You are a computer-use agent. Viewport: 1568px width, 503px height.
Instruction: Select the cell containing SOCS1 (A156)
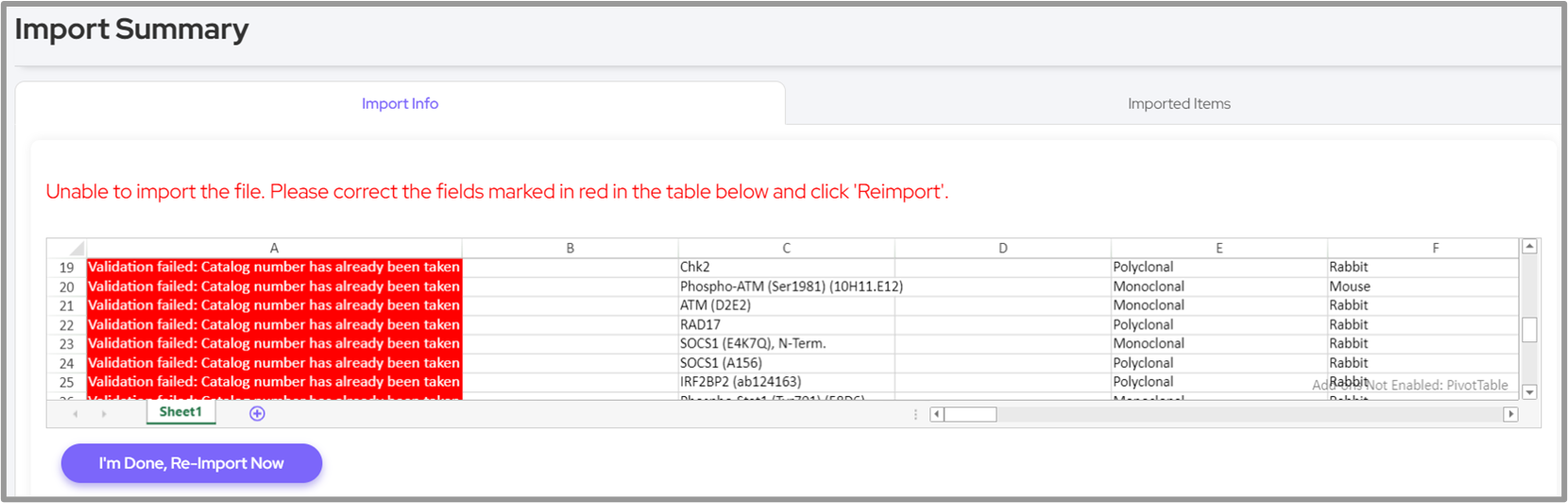(786, 363)
